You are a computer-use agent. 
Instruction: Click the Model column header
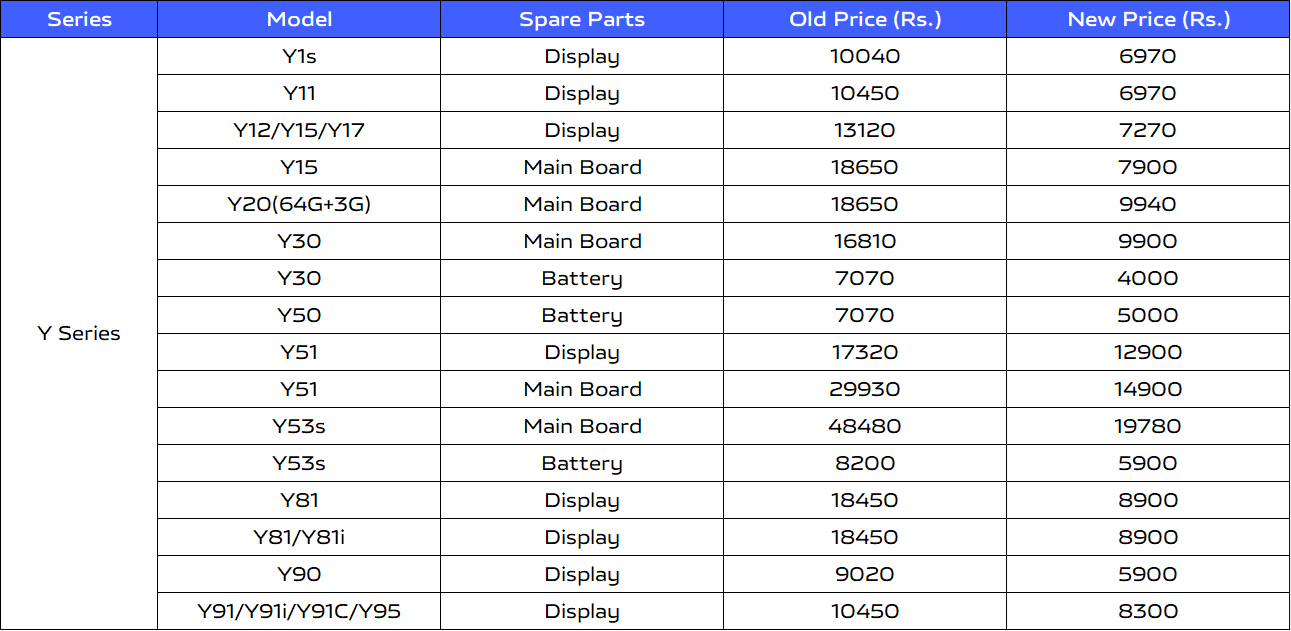[299, 19]
